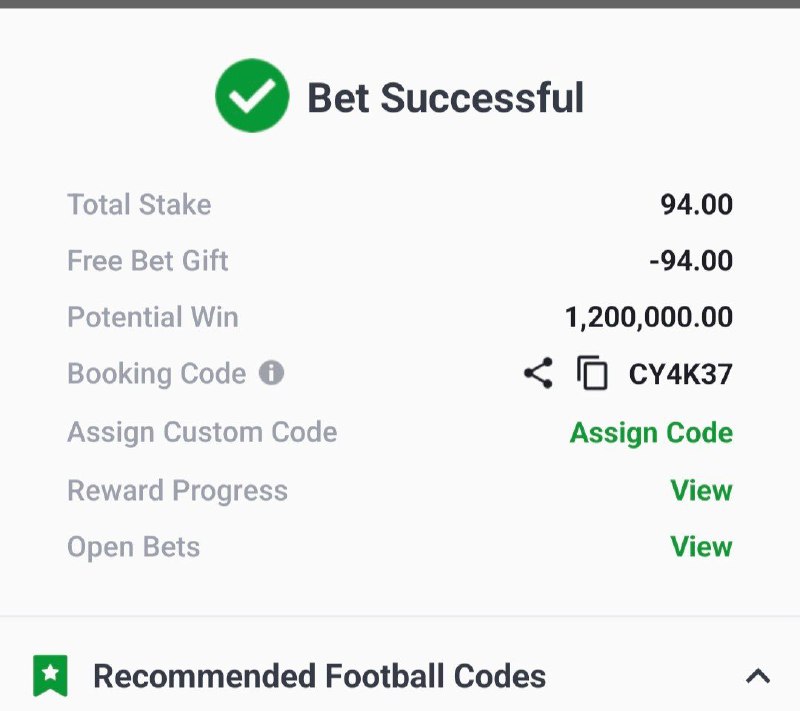Click the Booking Code label
Screen dimensions: 800x711
pos(156,374)
